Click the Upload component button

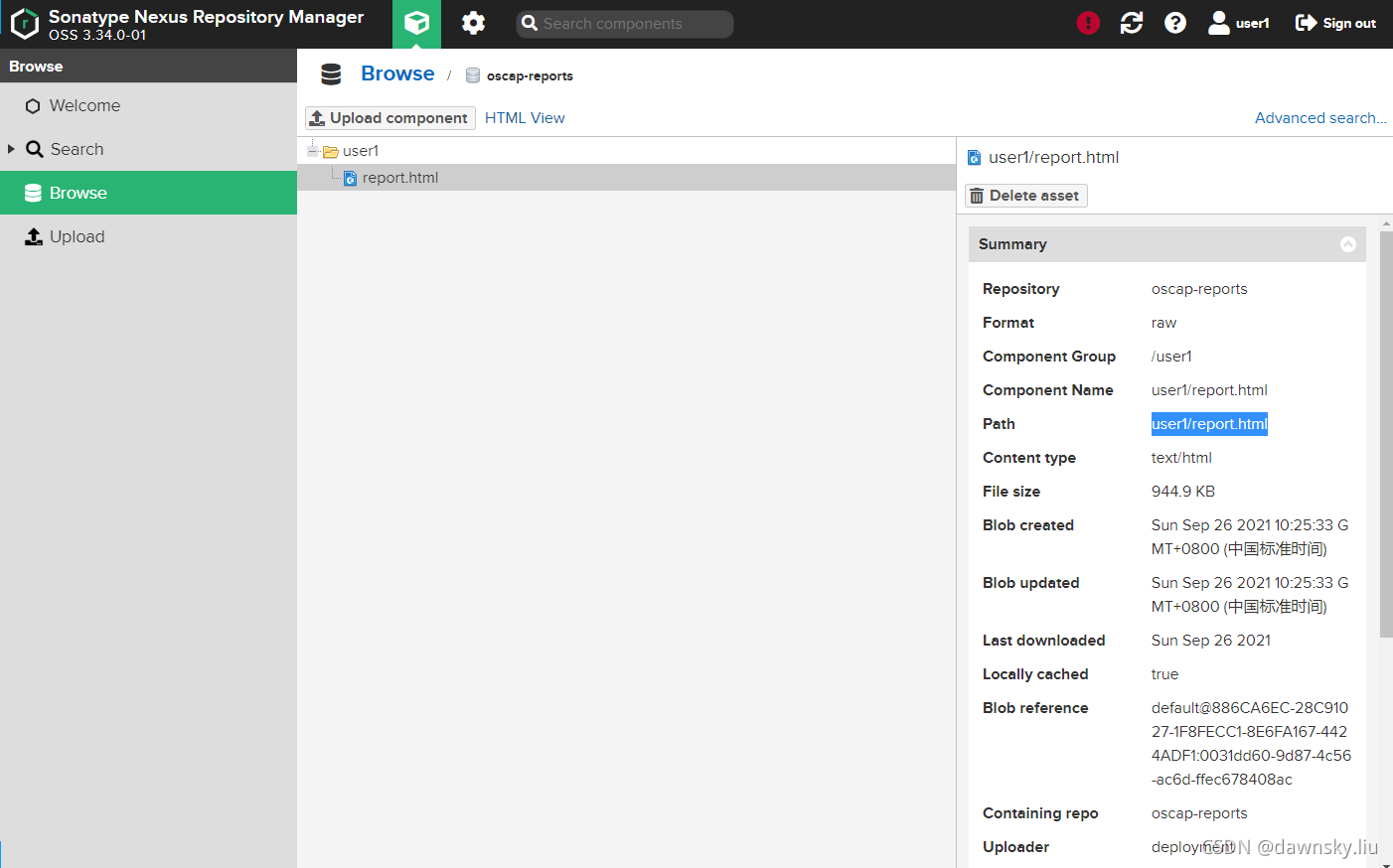coord(390,118)
